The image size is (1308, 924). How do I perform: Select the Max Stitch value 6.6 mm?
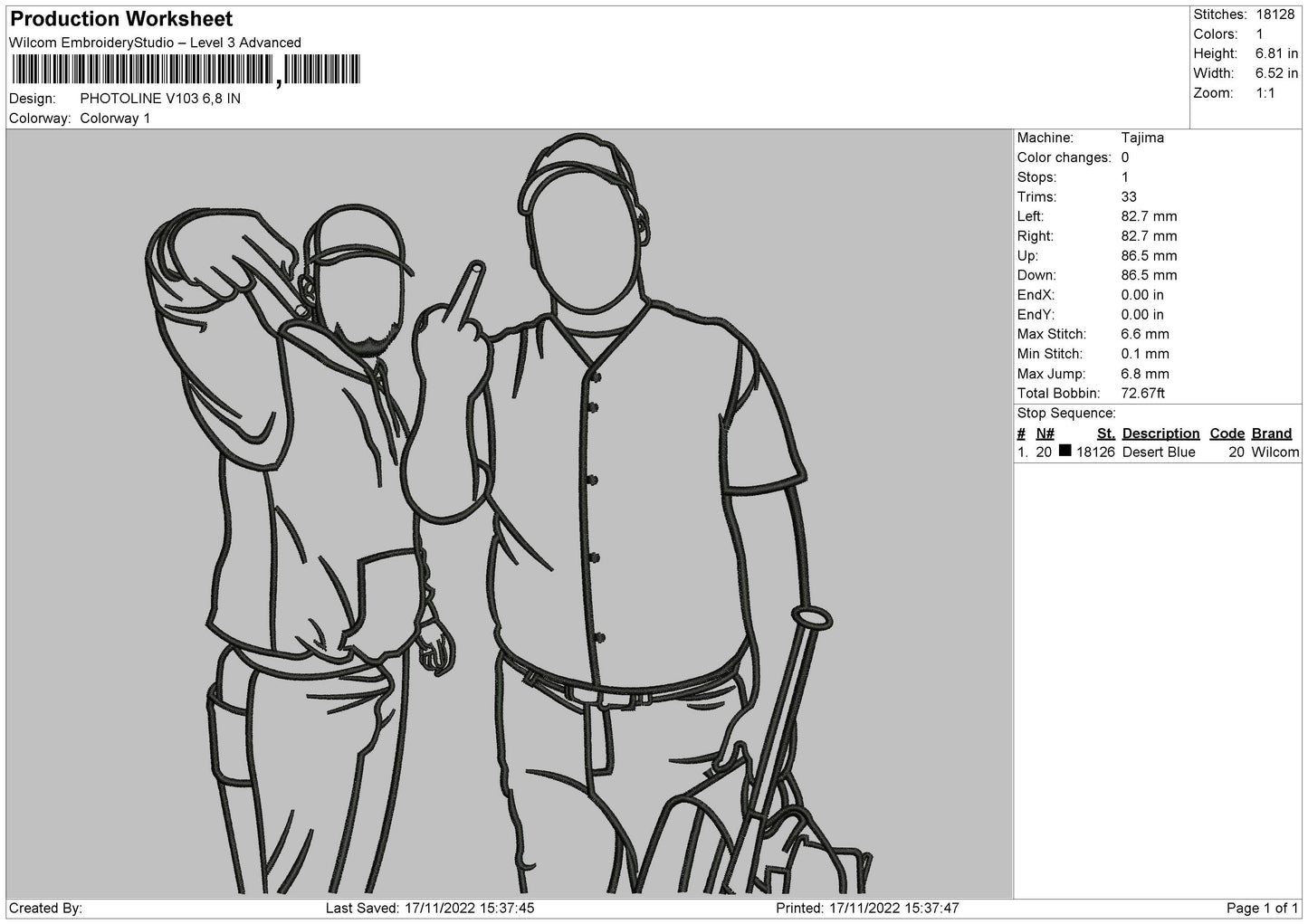[1145, 334]
